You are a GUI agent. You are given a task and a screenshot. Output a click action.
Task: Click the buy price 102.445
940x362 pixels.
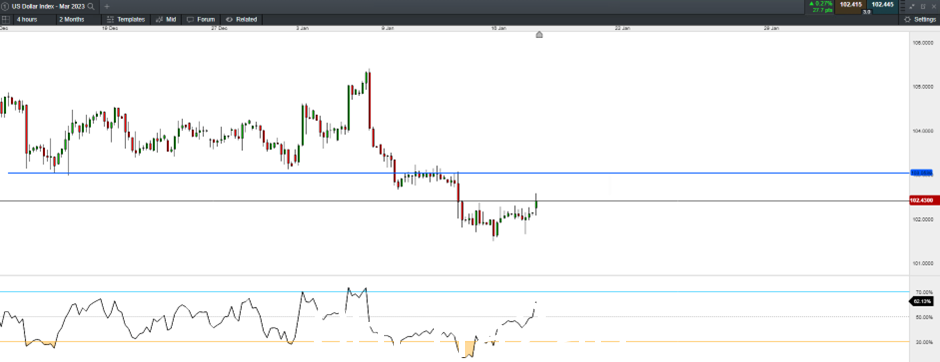[x=882, y=7]
